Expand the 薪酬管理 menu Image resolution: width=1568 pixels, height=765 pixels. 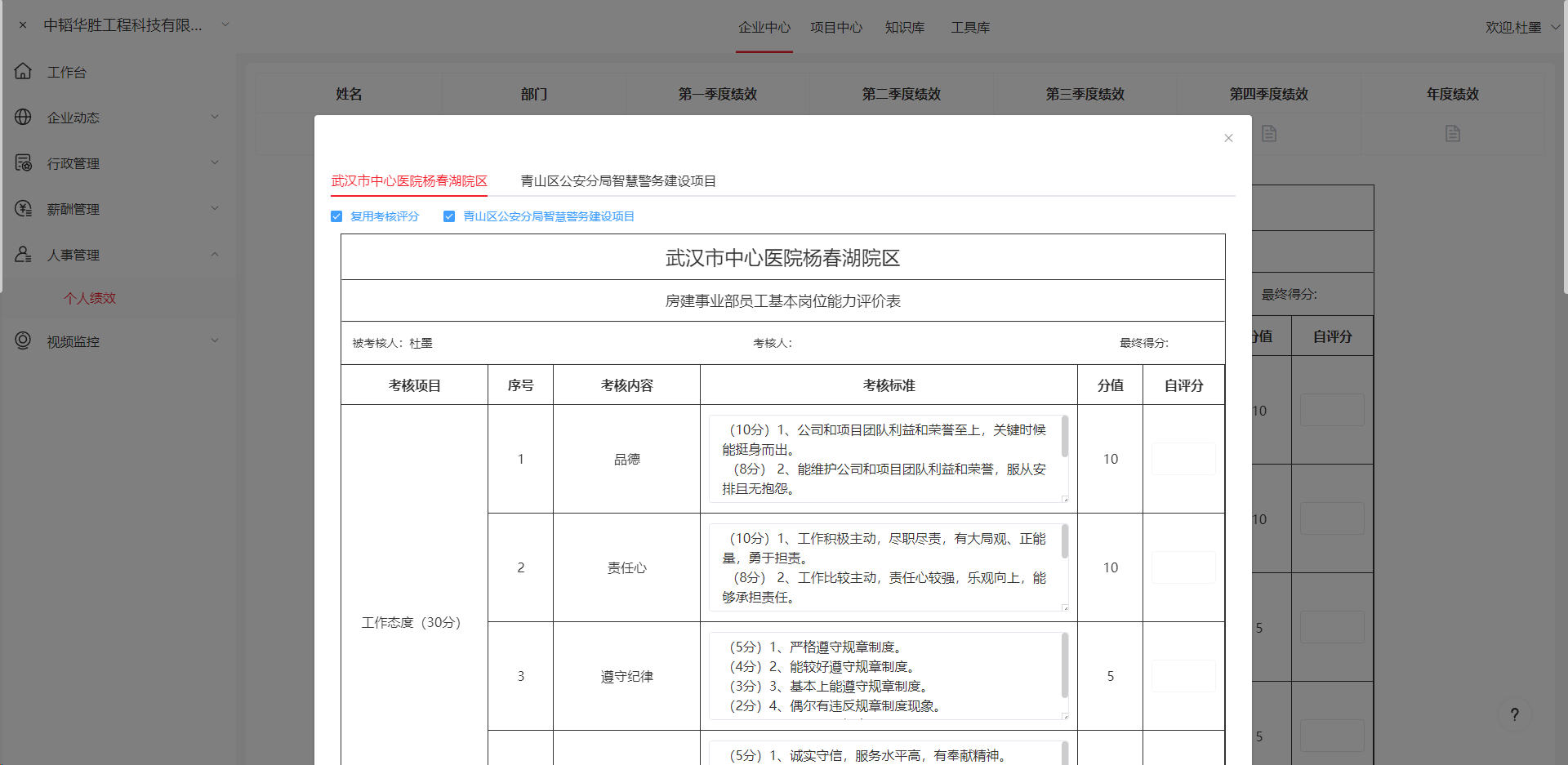(x=215, y=208)
